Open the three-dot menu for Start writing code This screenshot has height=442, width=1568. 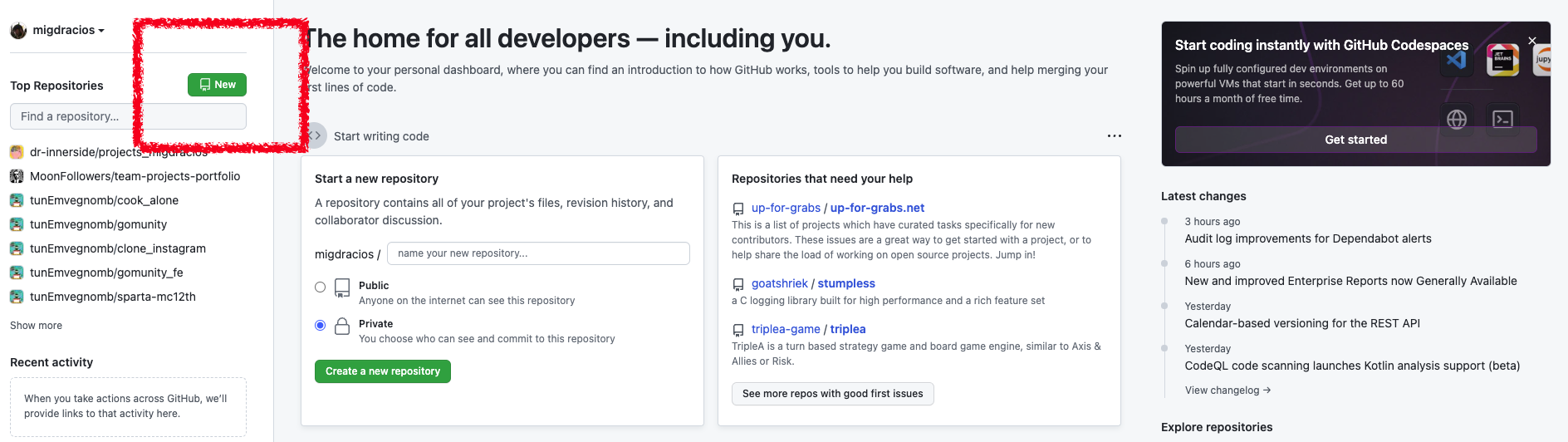click(x=1115, y=136)
